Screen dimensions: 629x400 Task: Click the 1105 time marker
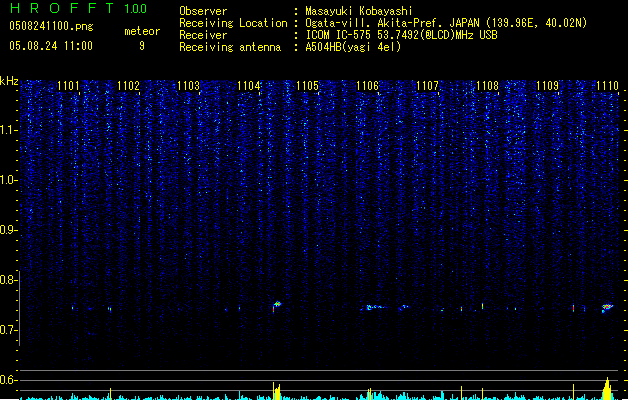307,86
